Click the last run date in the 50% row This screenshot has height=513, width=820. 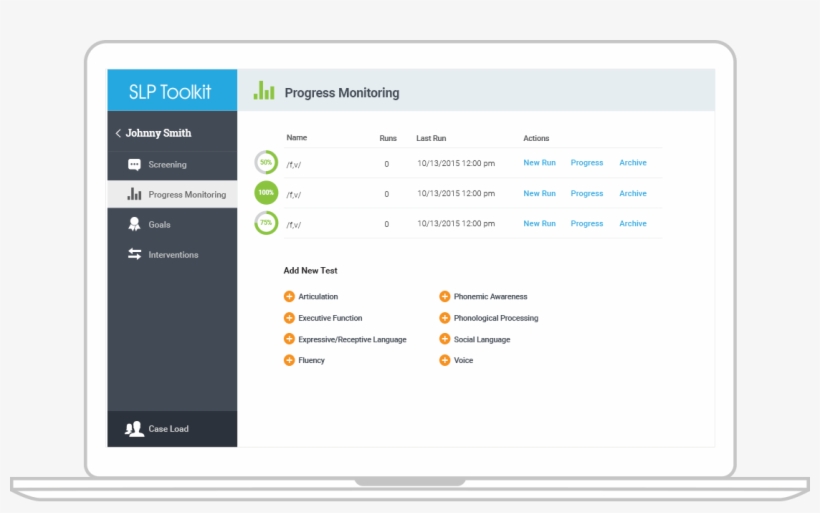pos(456,163)
